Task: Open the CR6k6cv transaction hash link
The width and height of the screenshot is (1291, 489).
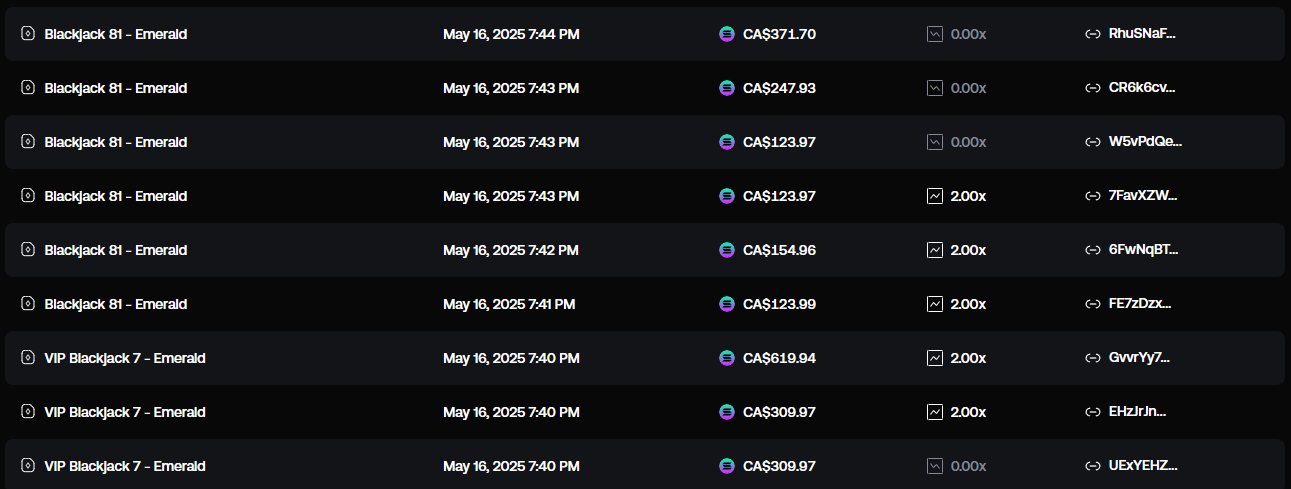Action: tap(1142, 88)
